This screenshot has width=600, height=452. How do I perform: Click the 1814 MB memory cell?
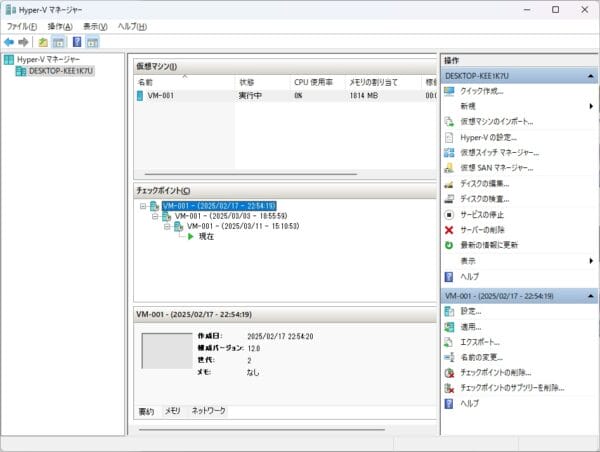364,96
